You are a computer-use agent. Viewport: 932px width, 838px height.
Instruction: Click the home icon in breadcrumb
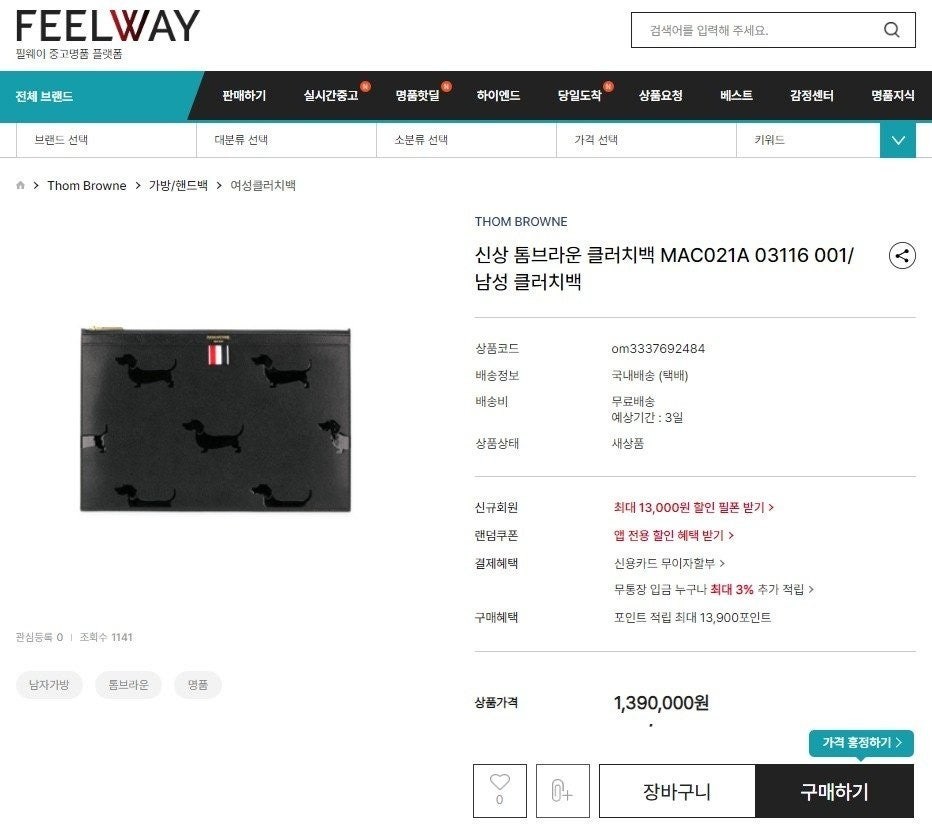(x=21, y=185)
